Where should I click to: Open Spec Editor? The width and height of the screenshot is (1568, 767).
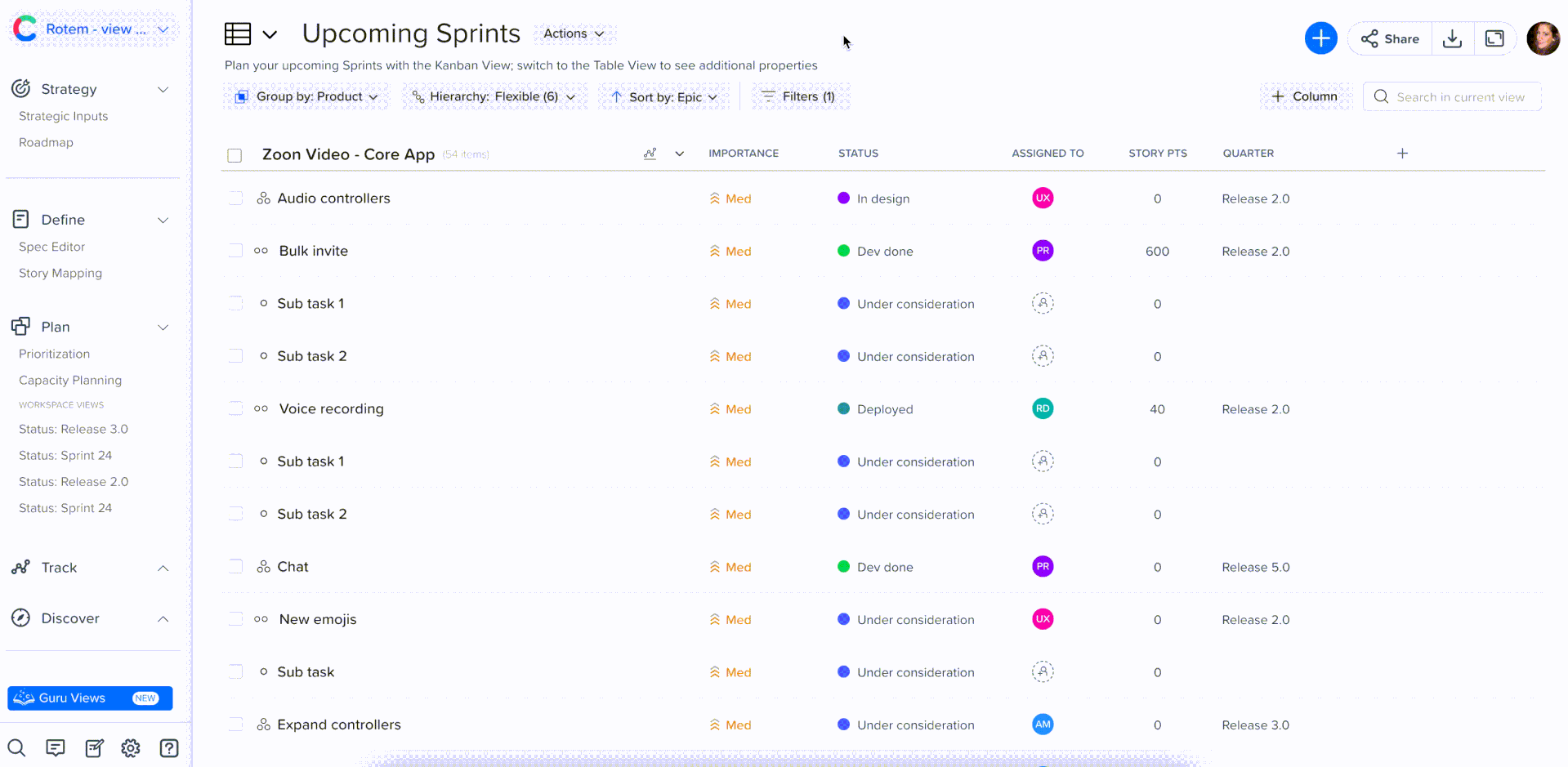point(51,247)
